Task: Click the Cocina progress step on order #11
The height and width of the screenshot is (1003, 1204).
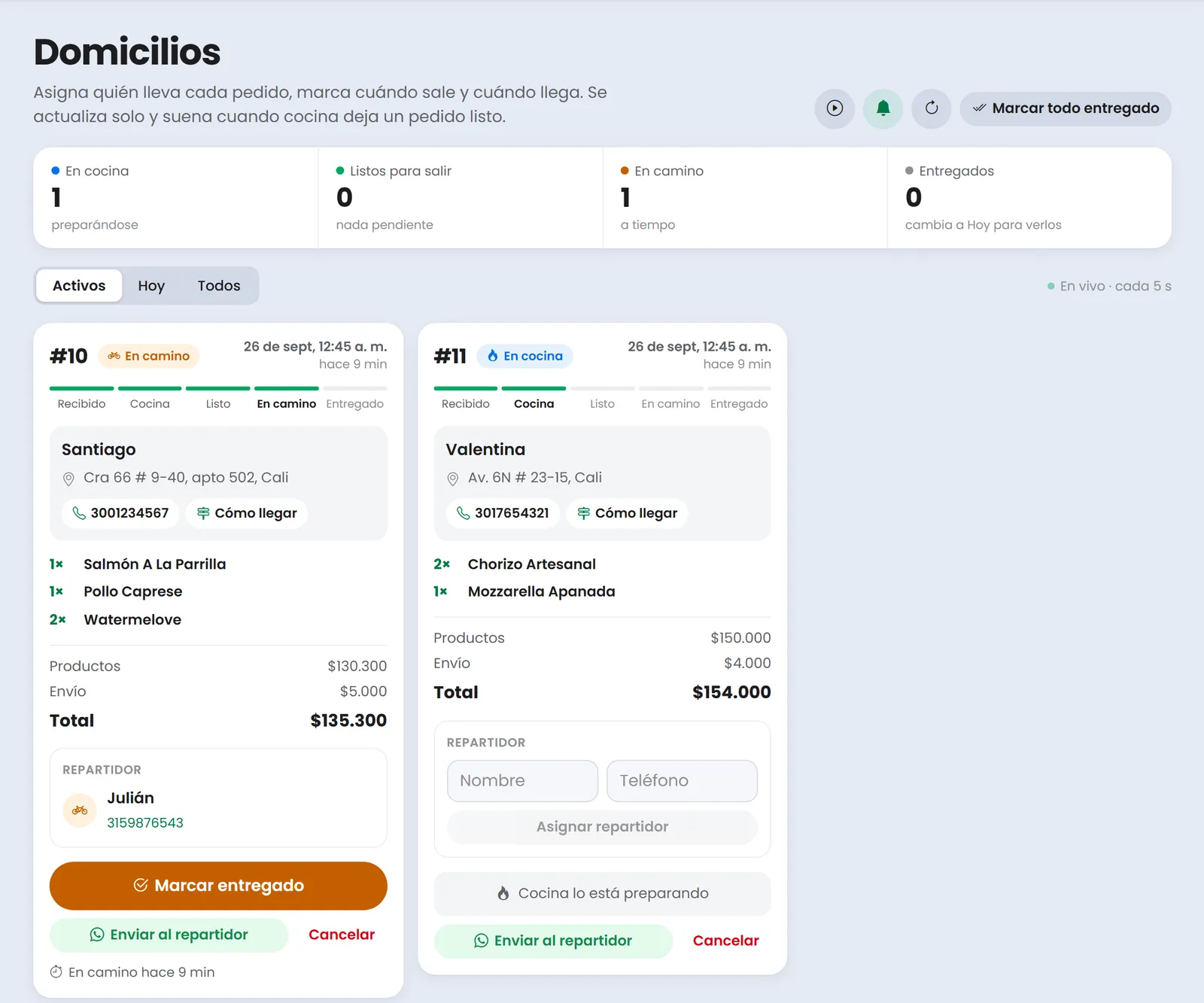Action: tap(534, 400)
